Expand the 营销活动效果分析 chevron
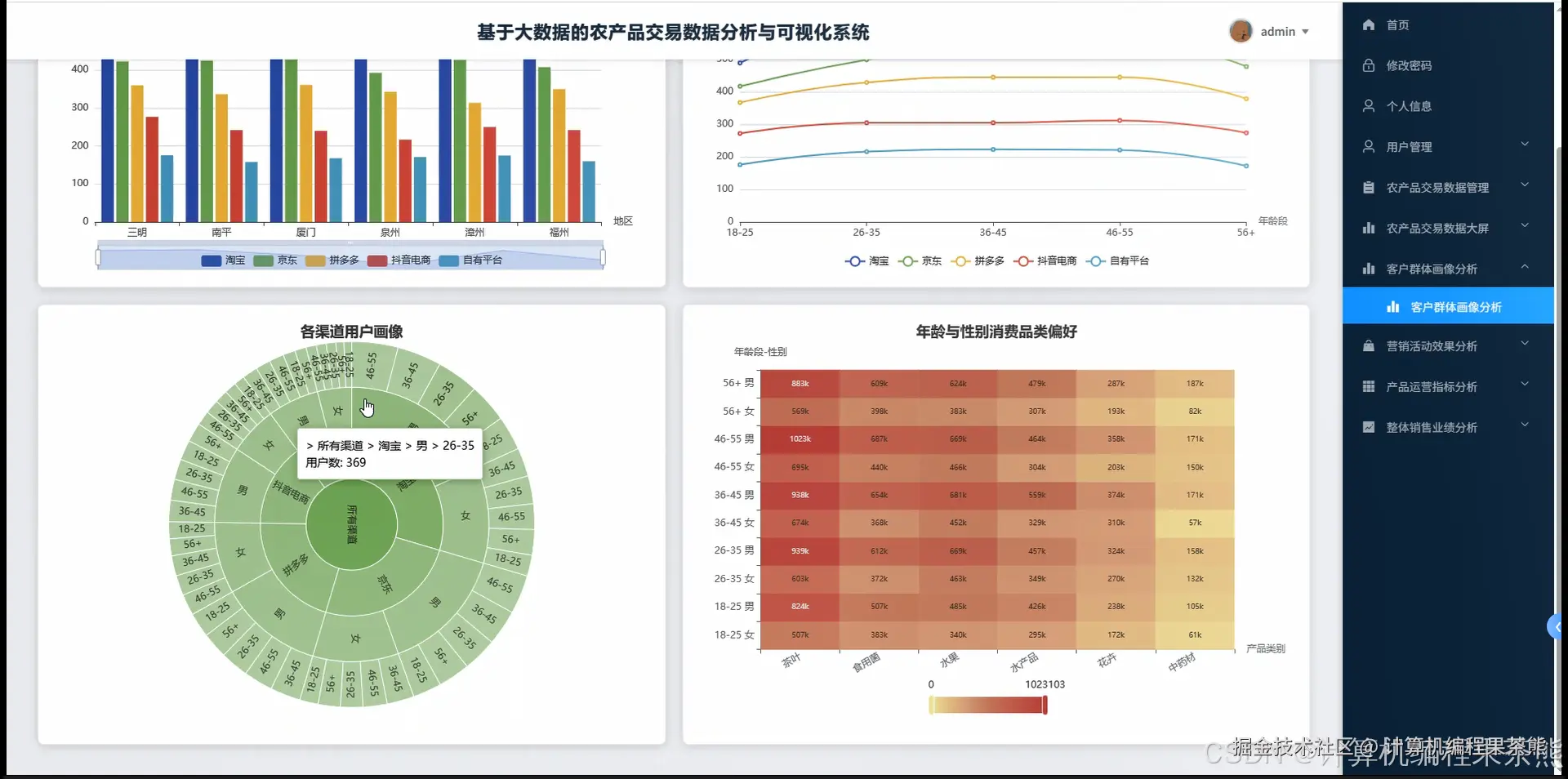 1525,344
